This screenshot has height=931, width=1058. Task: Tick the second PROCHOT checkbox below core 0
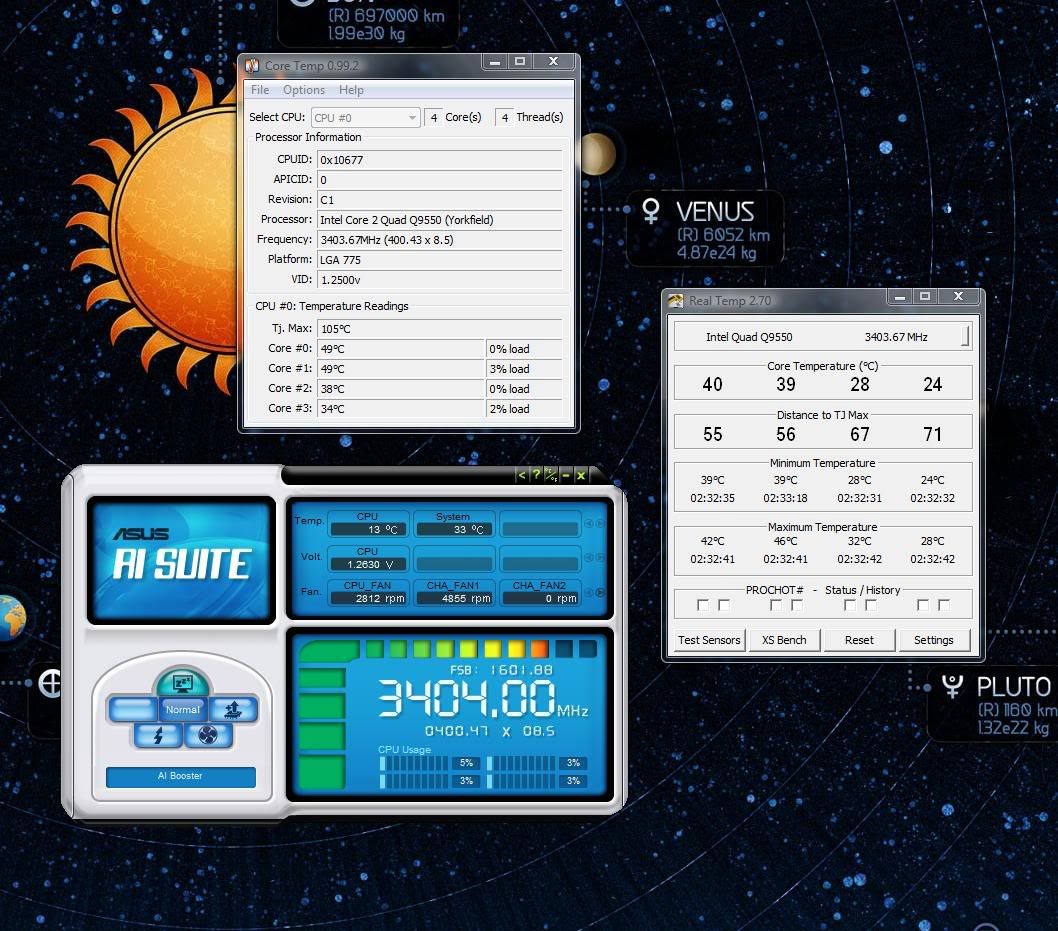coord(725,605)
